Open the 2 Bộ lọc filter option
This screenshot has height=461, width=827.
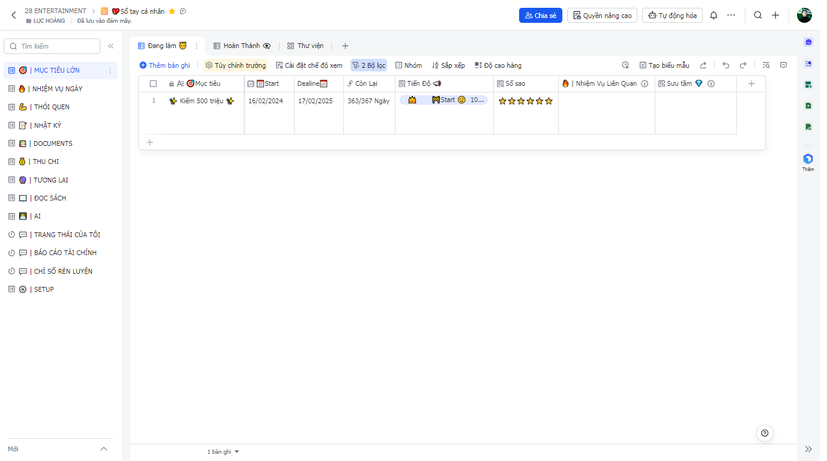pyautogui.click(x=369, y=66)
